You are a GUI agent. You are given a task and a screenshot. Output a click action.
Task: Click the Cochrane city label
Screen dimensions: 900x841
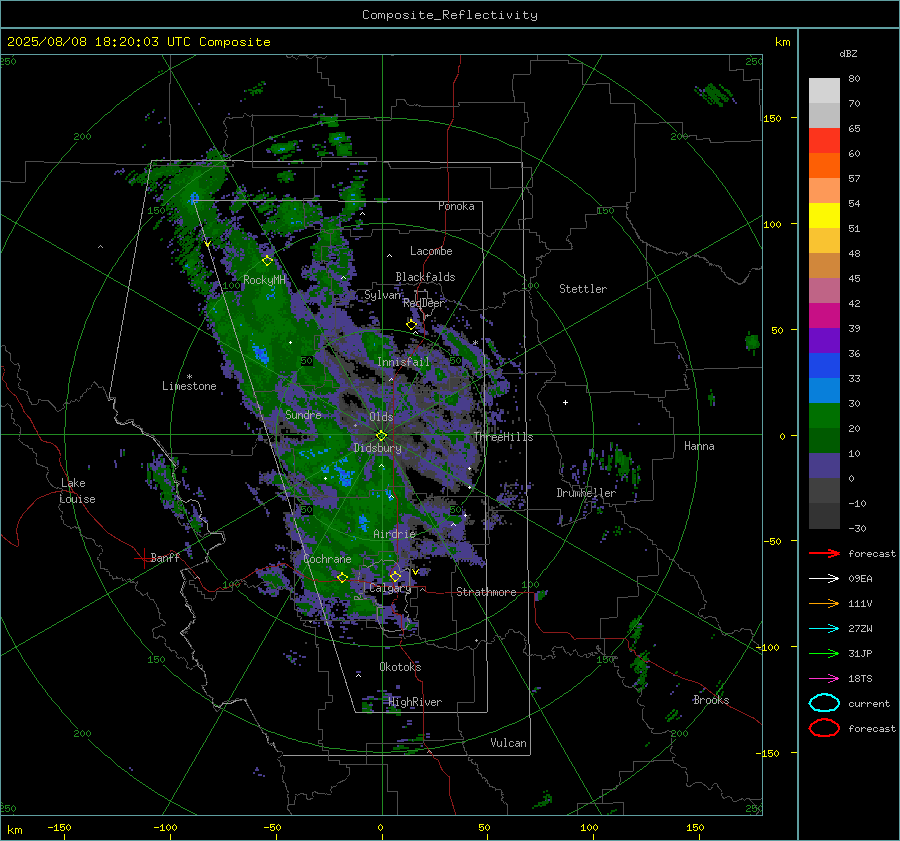tap(327, 559)
